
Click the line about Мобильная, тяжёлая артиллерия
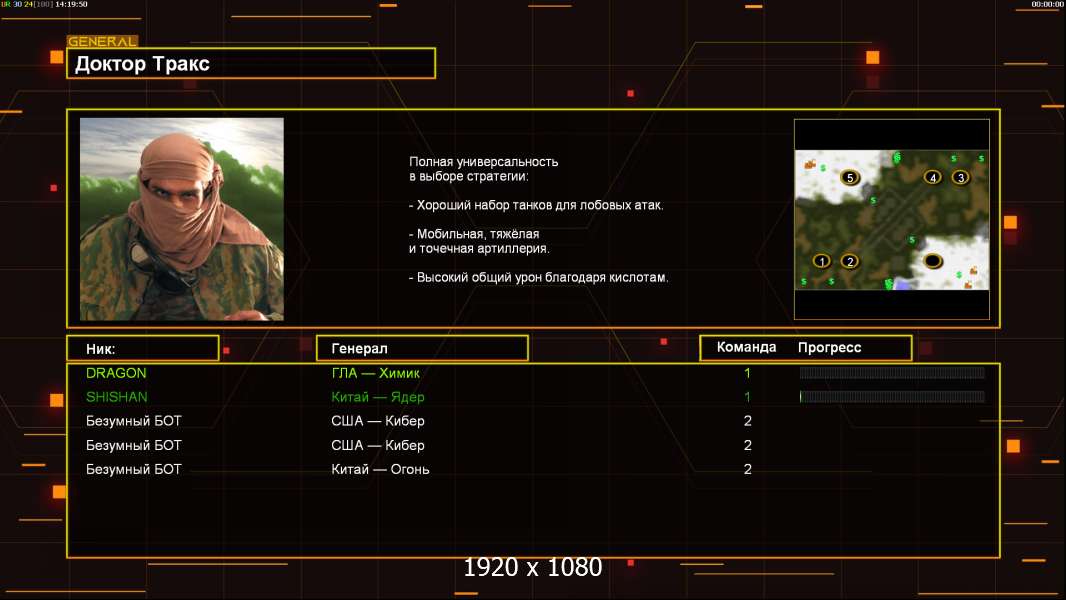pyautogui.click(x=479, y=241)
